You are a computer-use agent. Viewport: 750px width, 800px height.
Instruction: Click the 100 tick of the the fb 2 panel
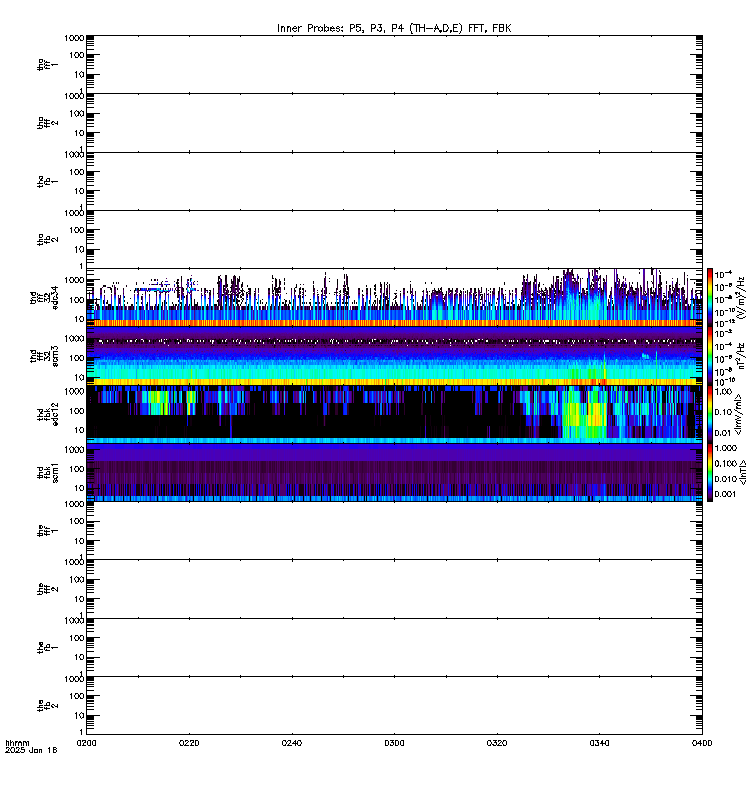coord(77,696)
